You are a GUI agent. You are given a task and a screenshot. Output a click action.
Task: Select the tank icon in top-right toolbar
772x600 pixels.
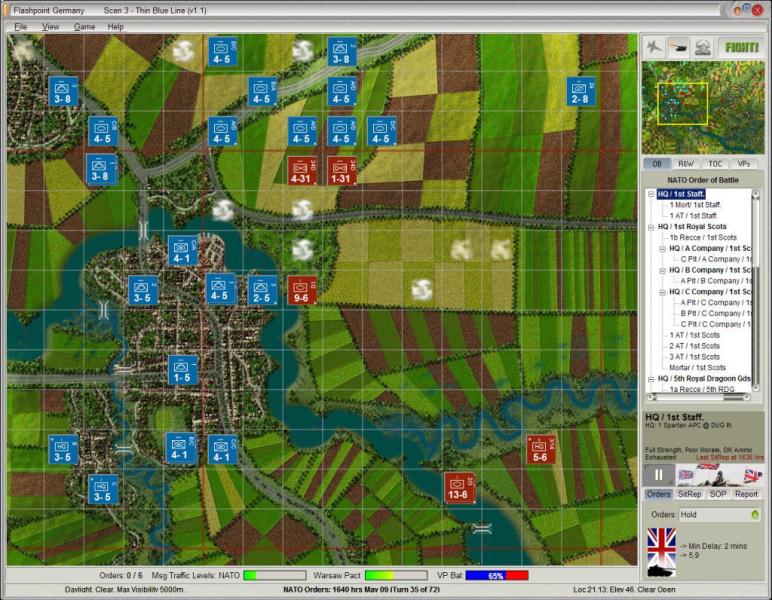pyautogui.click(x=679, y=46)
